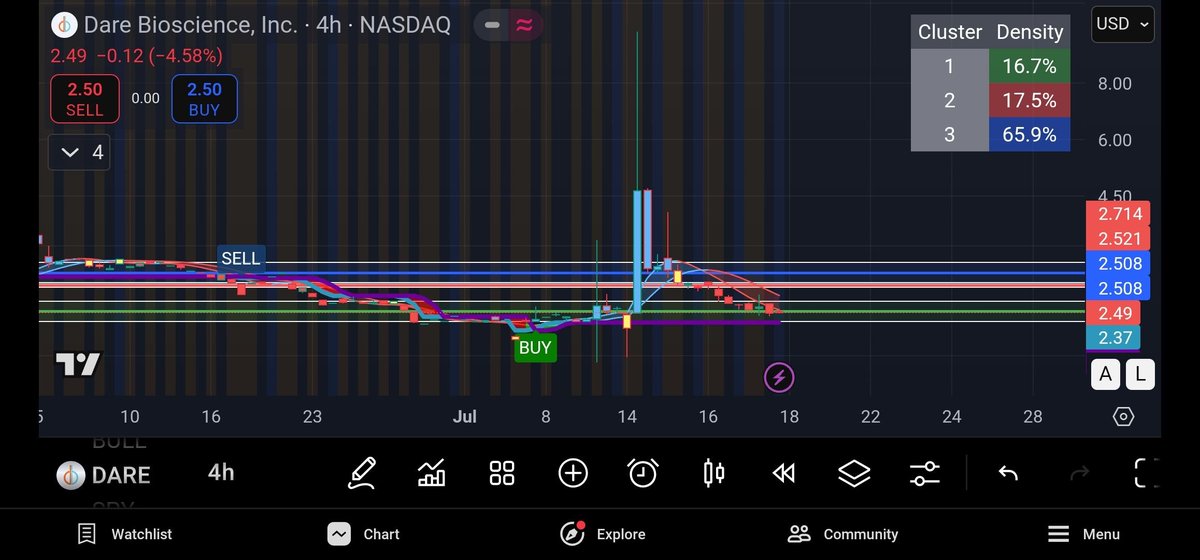
Task: Tap the red 2.50 SELL button
Action: (x=85, y=99)
